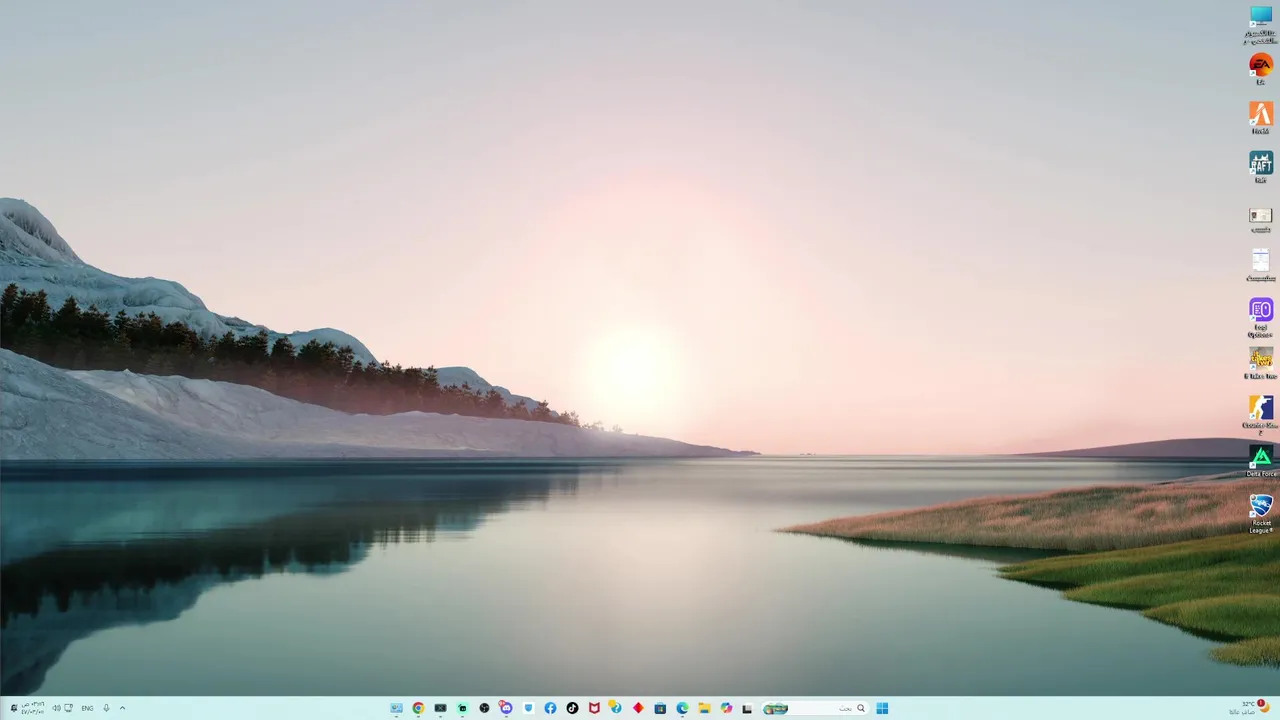The width and height of the screenshot is (1280, 720).
Task: Open the Logi Options+ desktop shortcut
Action: coord(1261,317)
